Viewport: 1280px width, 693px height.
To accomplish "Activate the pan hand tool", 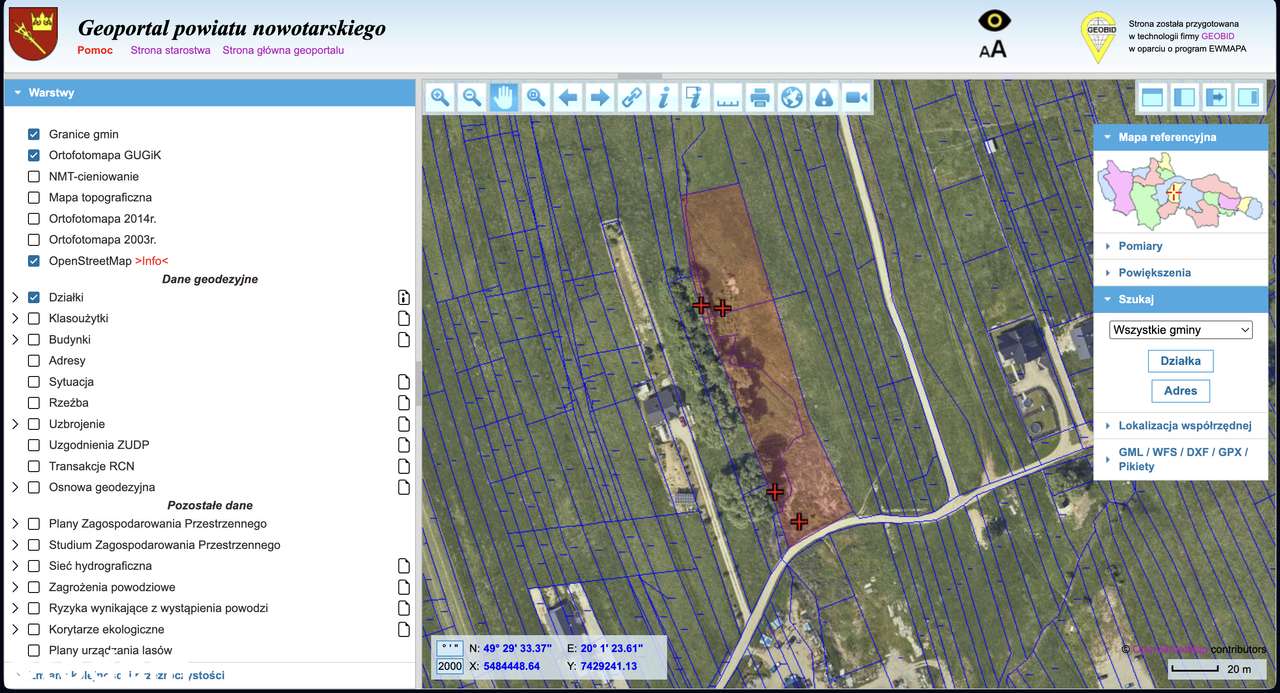I will (x=504, y=97).
